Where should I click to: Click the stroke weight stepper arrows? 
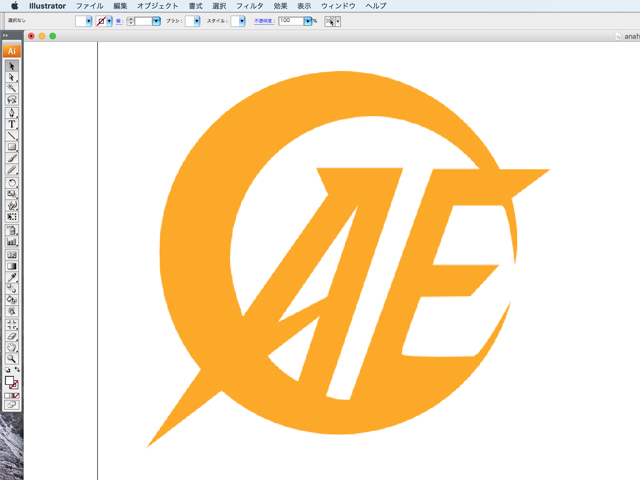pyautogui.click(x=130, y=21)
